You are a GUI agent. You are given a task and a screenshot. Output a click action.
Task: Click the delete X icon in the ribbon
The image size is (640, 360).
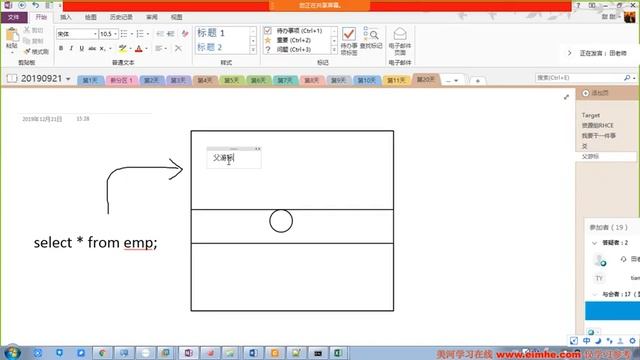pyautogui.click(x=178, y=48)
